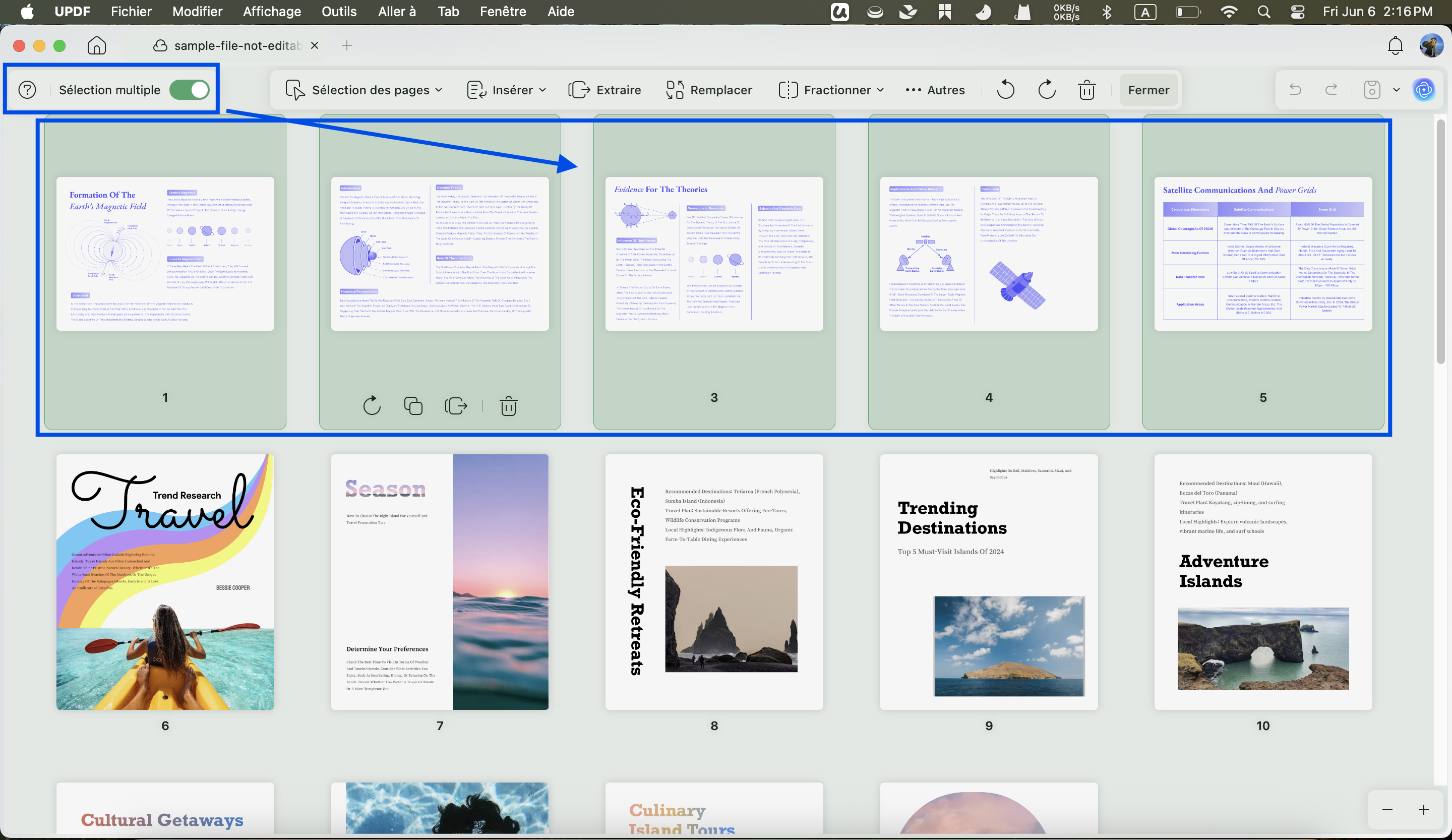Screen dimensions: 1452x840
Task: Show notifications via the bell icon
Action: pos(1395,45)
